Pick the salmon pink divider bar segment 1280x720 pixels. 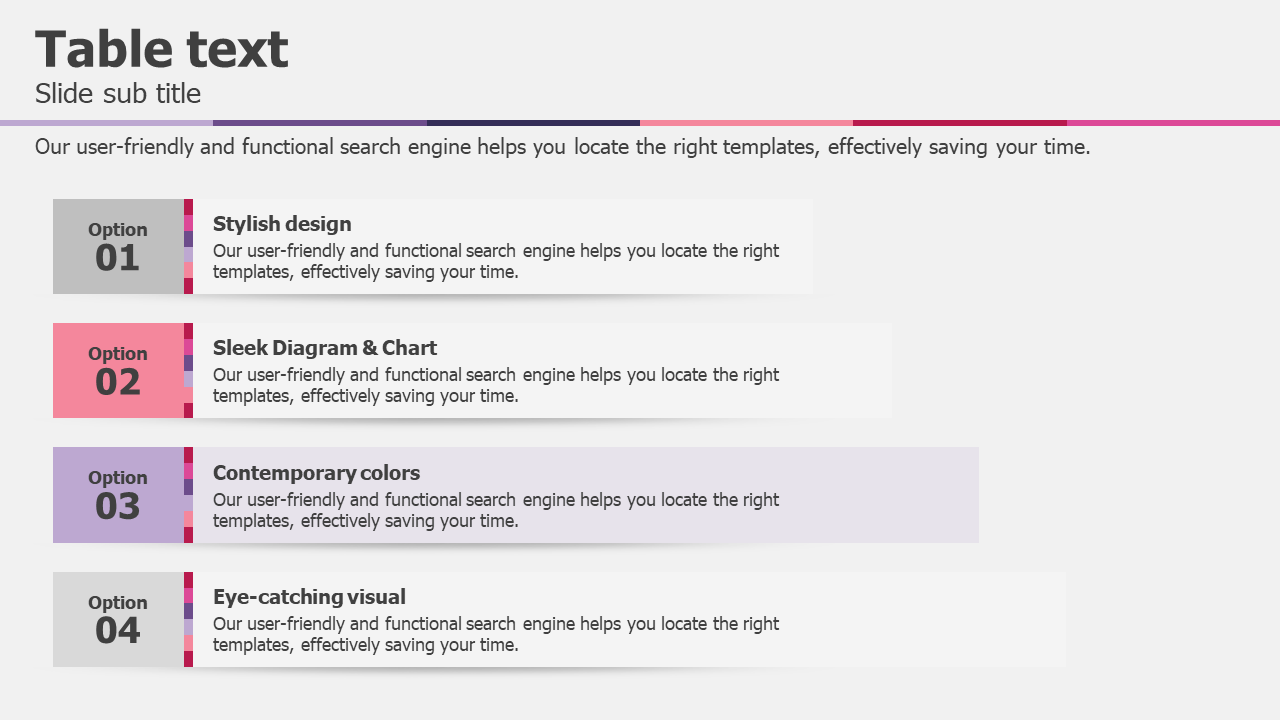(746, 123)
